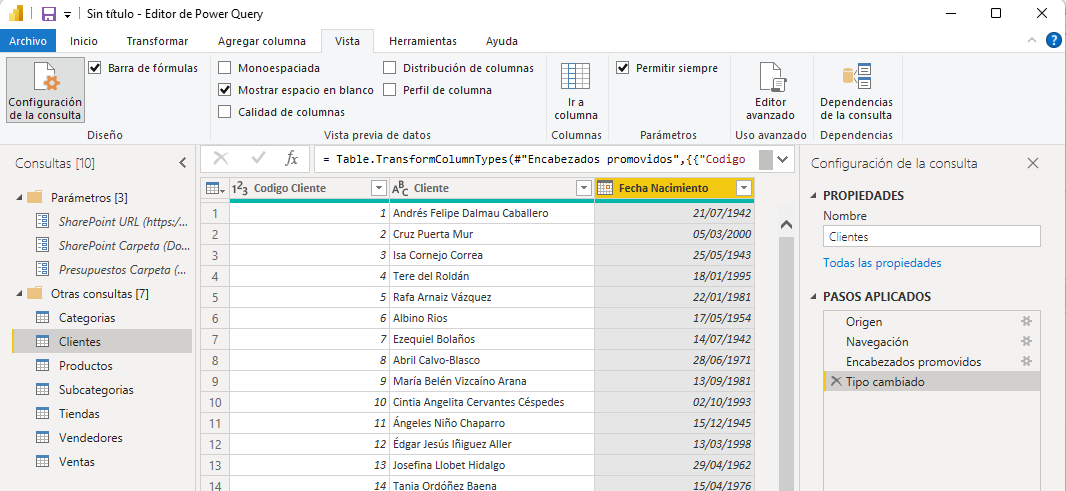Select the Navegación applied step

[x=877, y=341]
